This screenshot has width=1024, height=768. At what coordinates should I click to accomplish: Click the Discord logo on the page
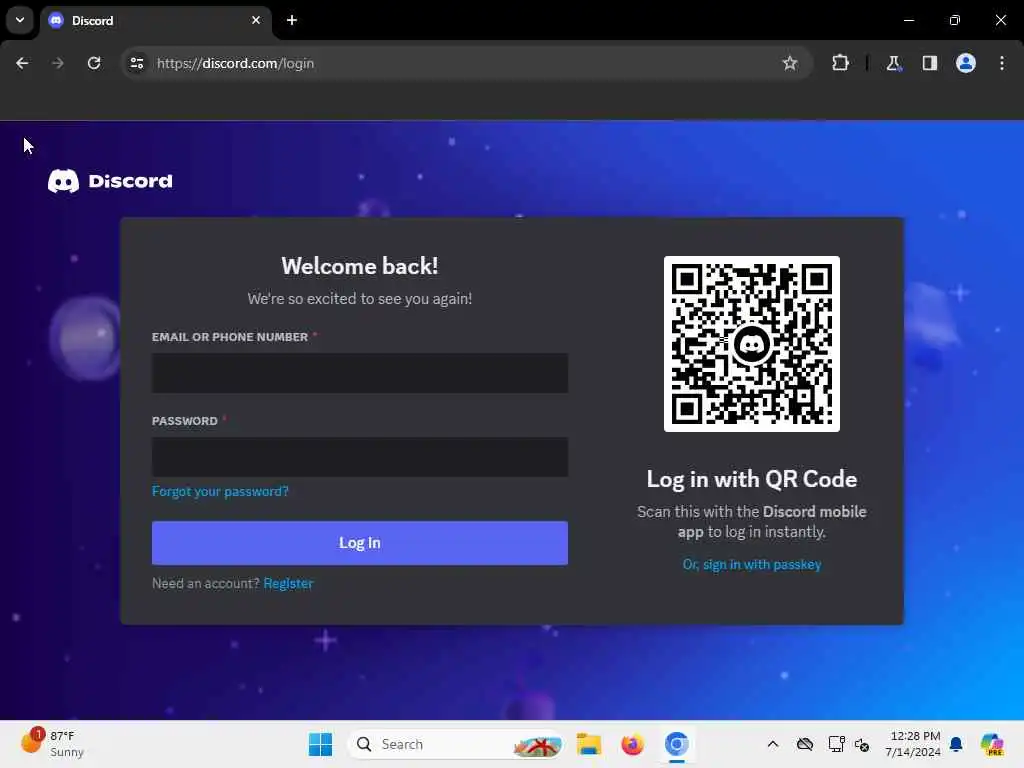tap(110, 181)
